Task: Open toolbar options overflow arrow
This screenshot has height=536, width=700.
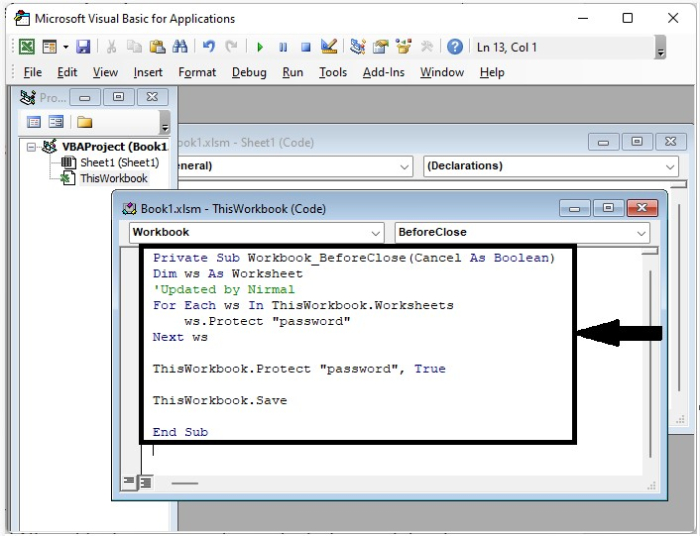Action: click(x=660, y=48)
